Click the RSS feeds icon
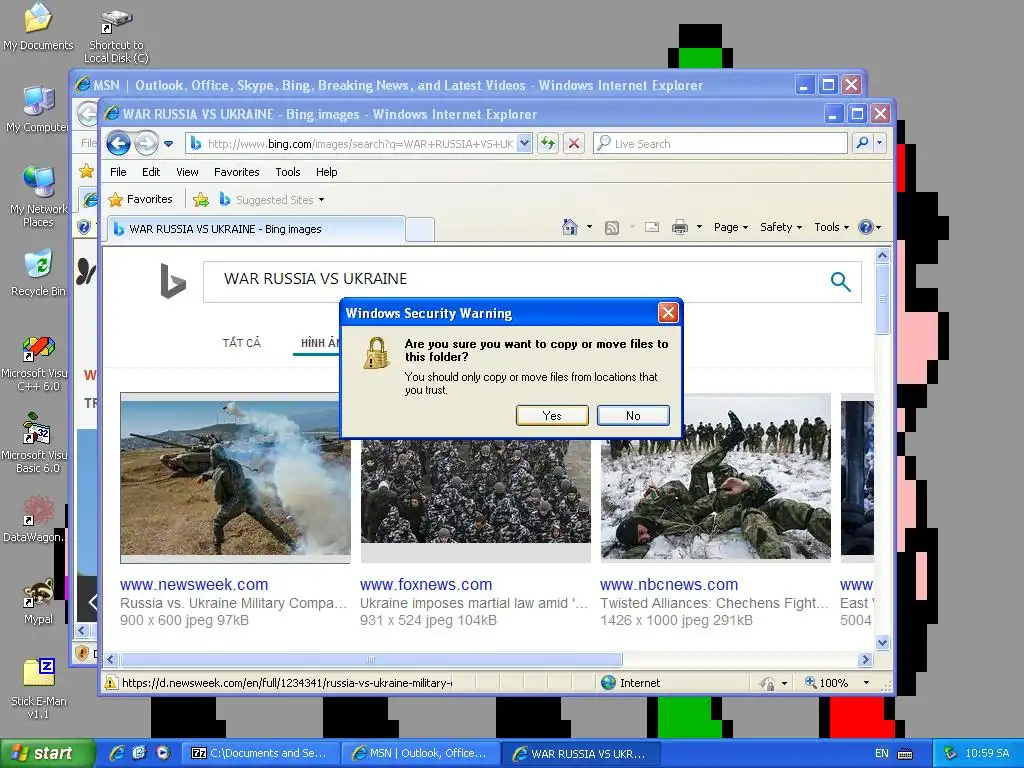1024x768 pixels. tap(612, 227)
